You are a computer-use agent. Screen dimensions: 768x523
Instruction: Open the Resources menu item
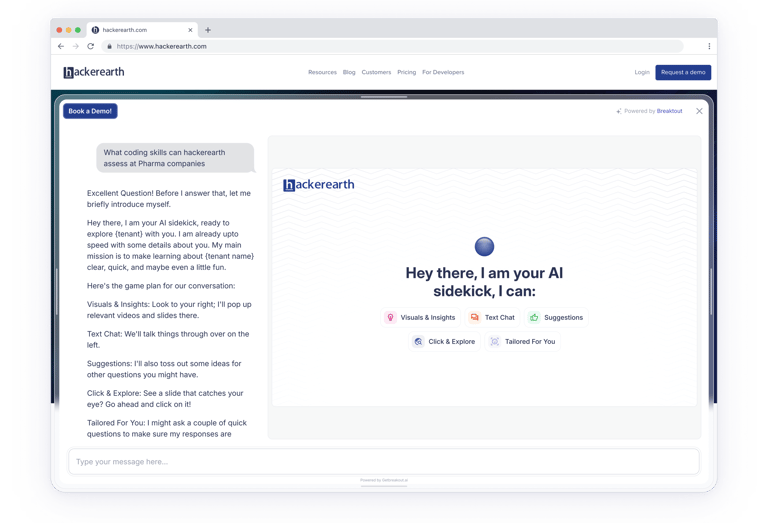click(322, 72)
